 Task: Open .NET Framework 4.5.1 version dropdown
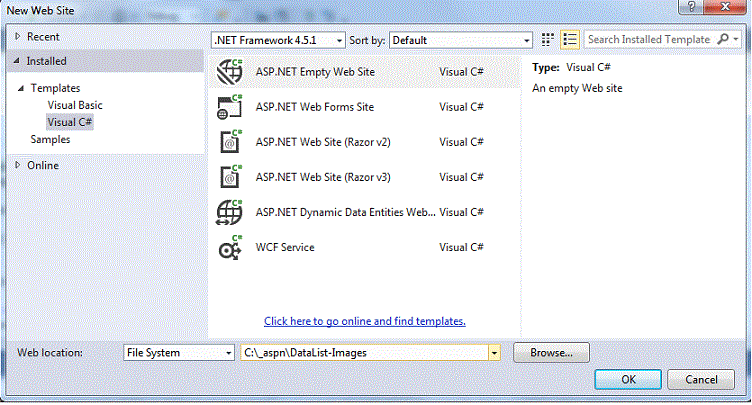(278, 40)
